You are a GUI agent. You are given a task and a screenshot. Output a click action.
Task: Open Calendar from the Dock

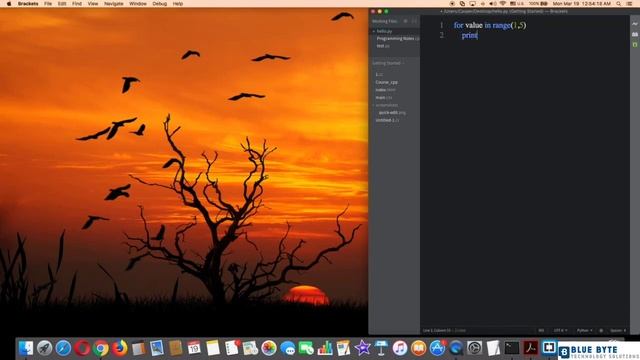coord(194,348)
